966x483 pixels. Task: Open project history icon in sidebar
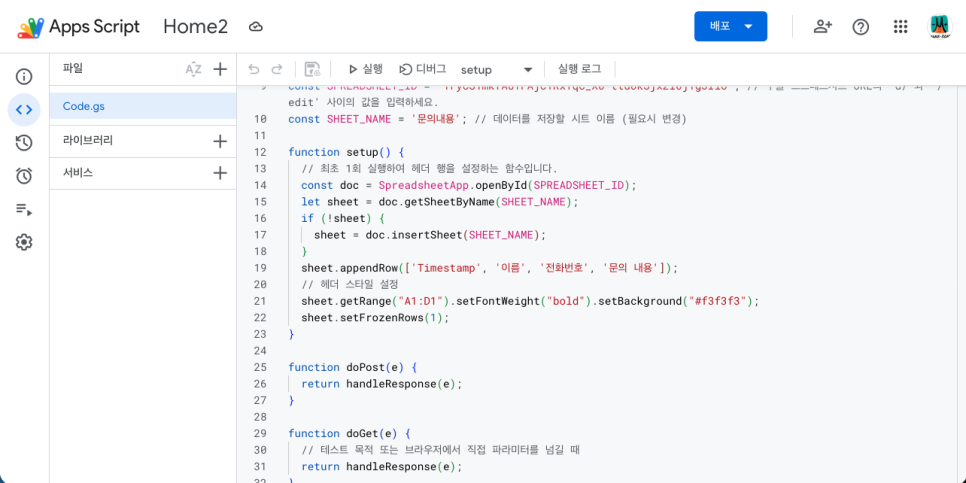24,143
